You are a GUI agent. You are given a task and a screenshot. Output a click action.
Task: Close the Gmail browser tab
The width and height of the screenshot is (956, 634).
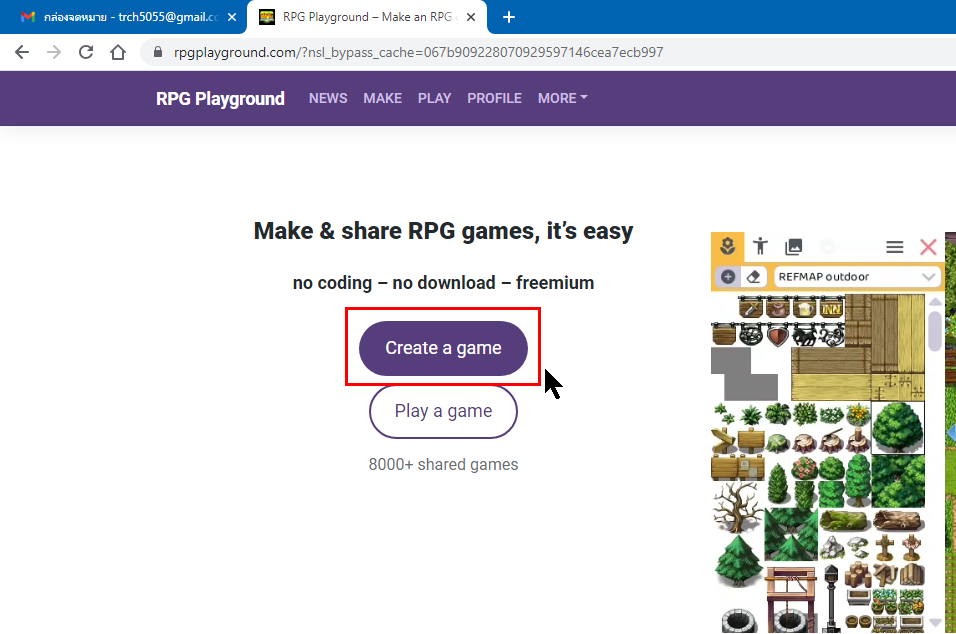click(232, 17)
